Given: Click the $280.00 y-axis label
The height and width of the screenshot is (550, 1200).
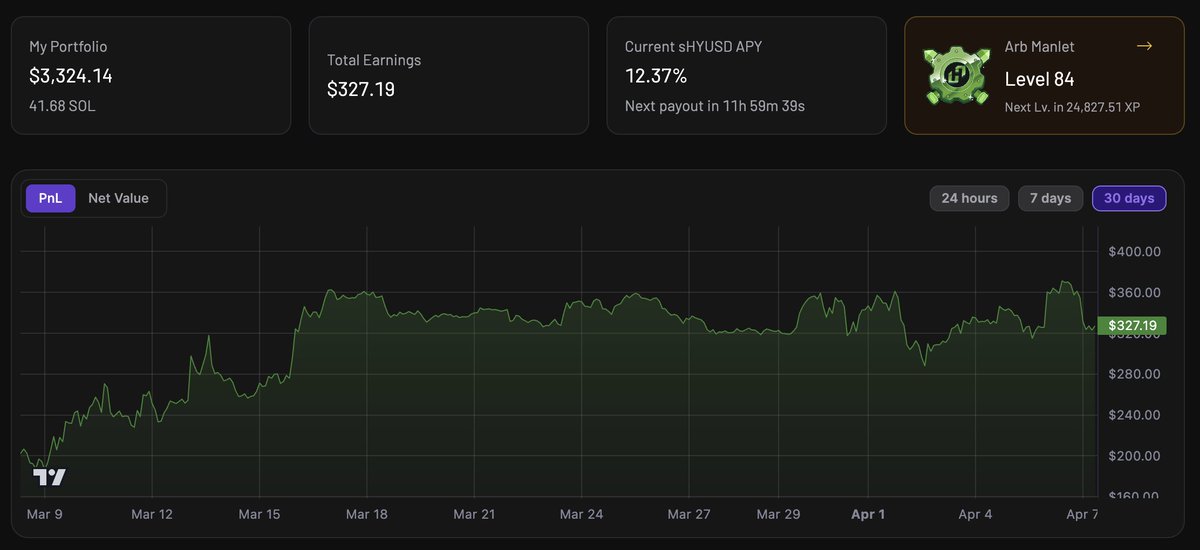Looking at the screenshot, I should (x=1134, y=374).
